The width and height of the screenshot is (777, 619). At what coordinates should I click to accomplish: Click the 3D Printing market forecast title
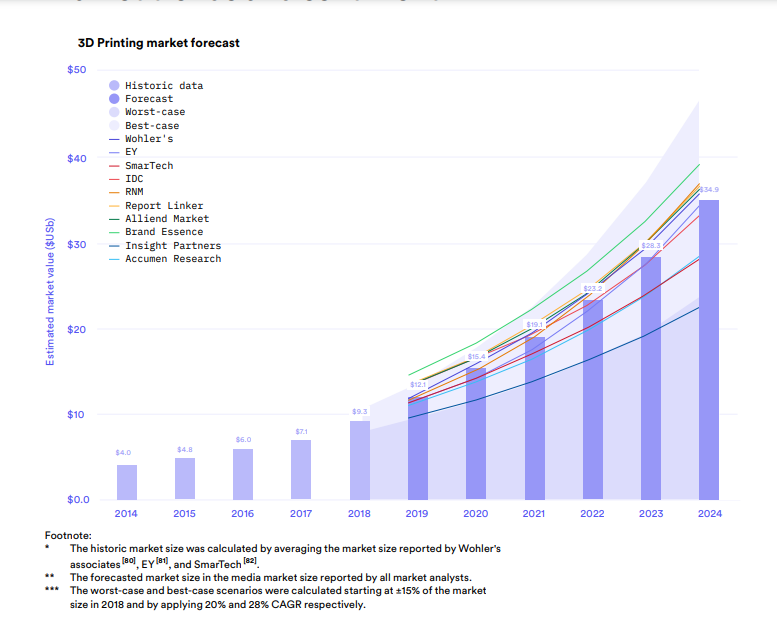pos(158,44)
